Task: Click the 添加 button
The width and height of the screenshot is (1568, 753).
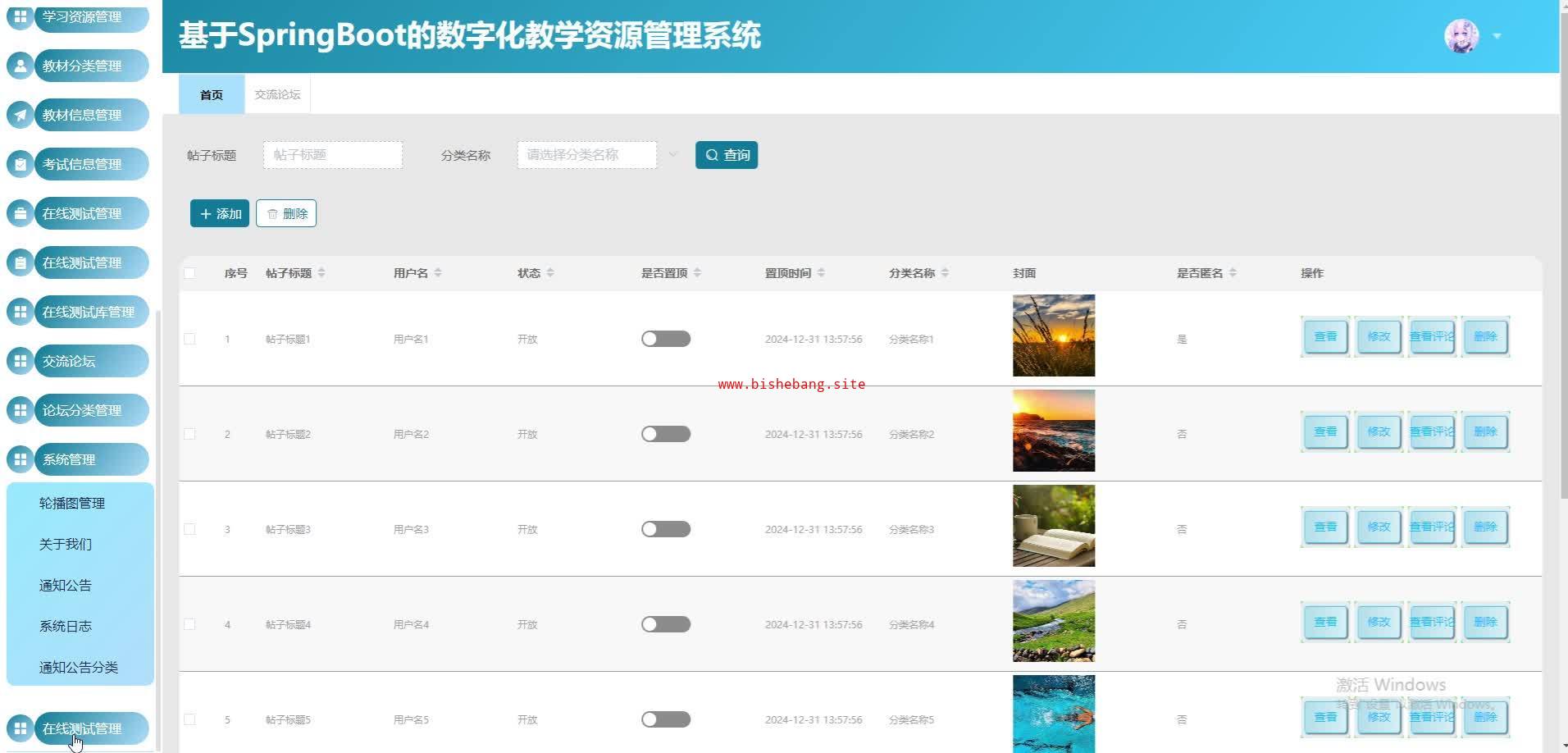Action: click(x=220, y=214)
